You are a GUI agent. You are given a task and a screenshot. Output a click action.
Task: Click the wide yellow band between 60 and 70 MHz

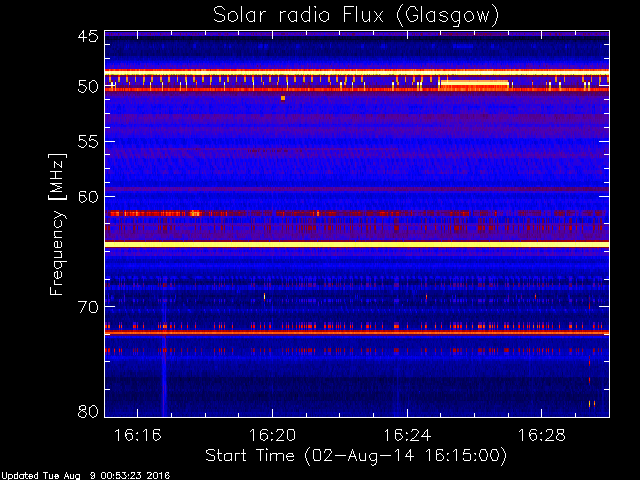[357, 244]
